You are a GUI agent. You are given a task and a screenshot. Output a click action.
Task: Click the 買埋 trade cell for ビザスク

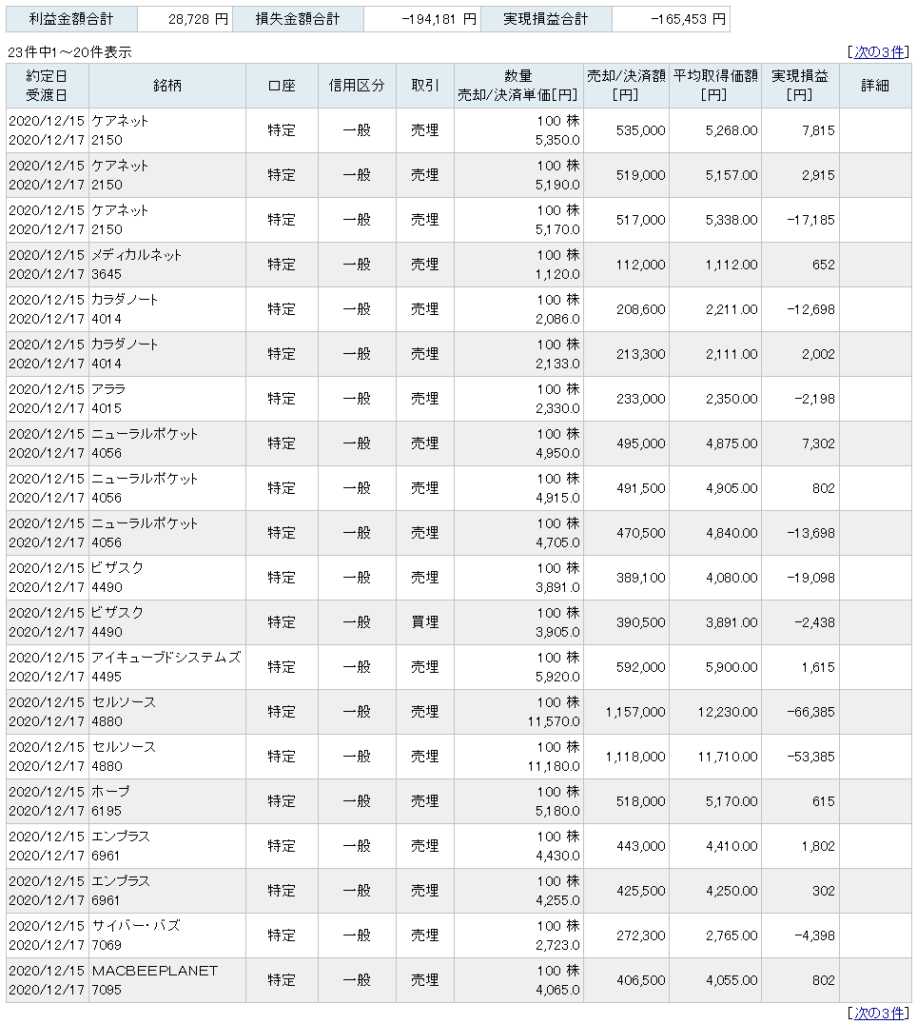[x=425, y=622]
